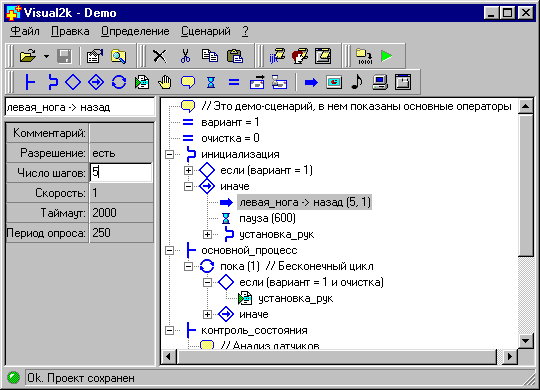Image resolution: width=540 pixels, height=390 pixels.
Task: Collapse the иначе node under инициализация
Action: tap(188, 186)
